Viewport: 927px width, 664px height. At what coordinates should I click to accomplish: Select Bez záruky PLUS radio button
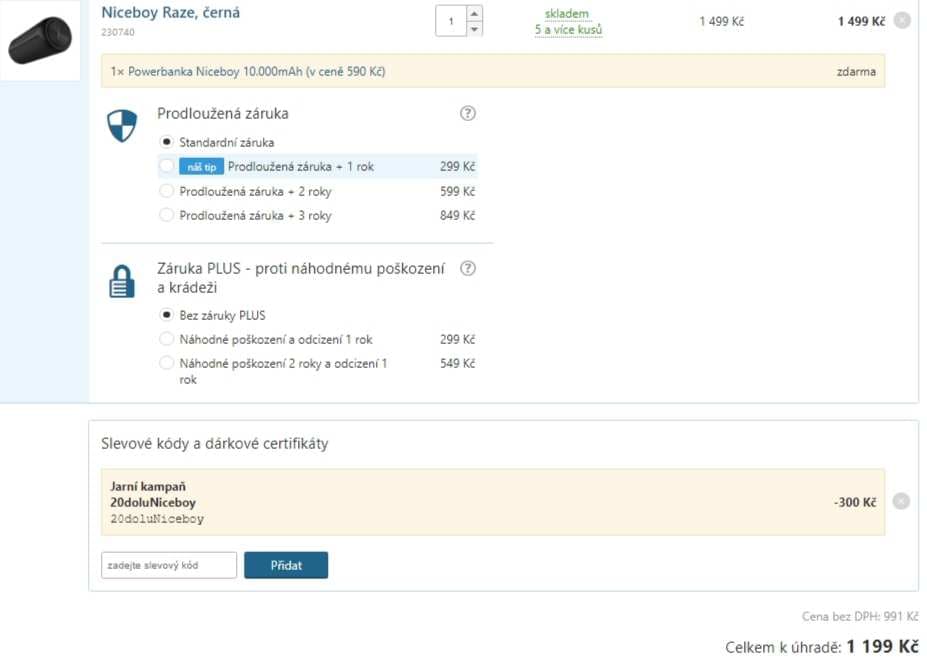[167, 315]
